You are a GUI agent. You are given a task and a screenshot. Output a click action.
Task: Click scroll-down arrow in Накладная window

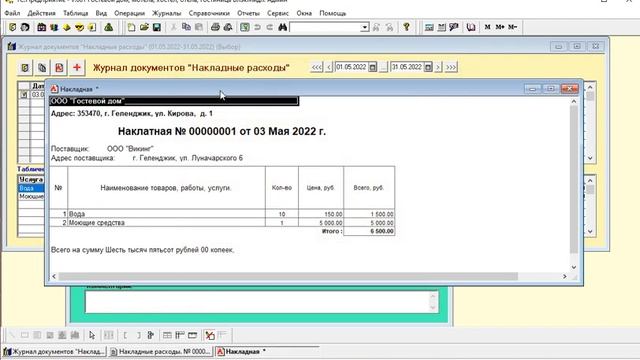[x=574, y=267]
